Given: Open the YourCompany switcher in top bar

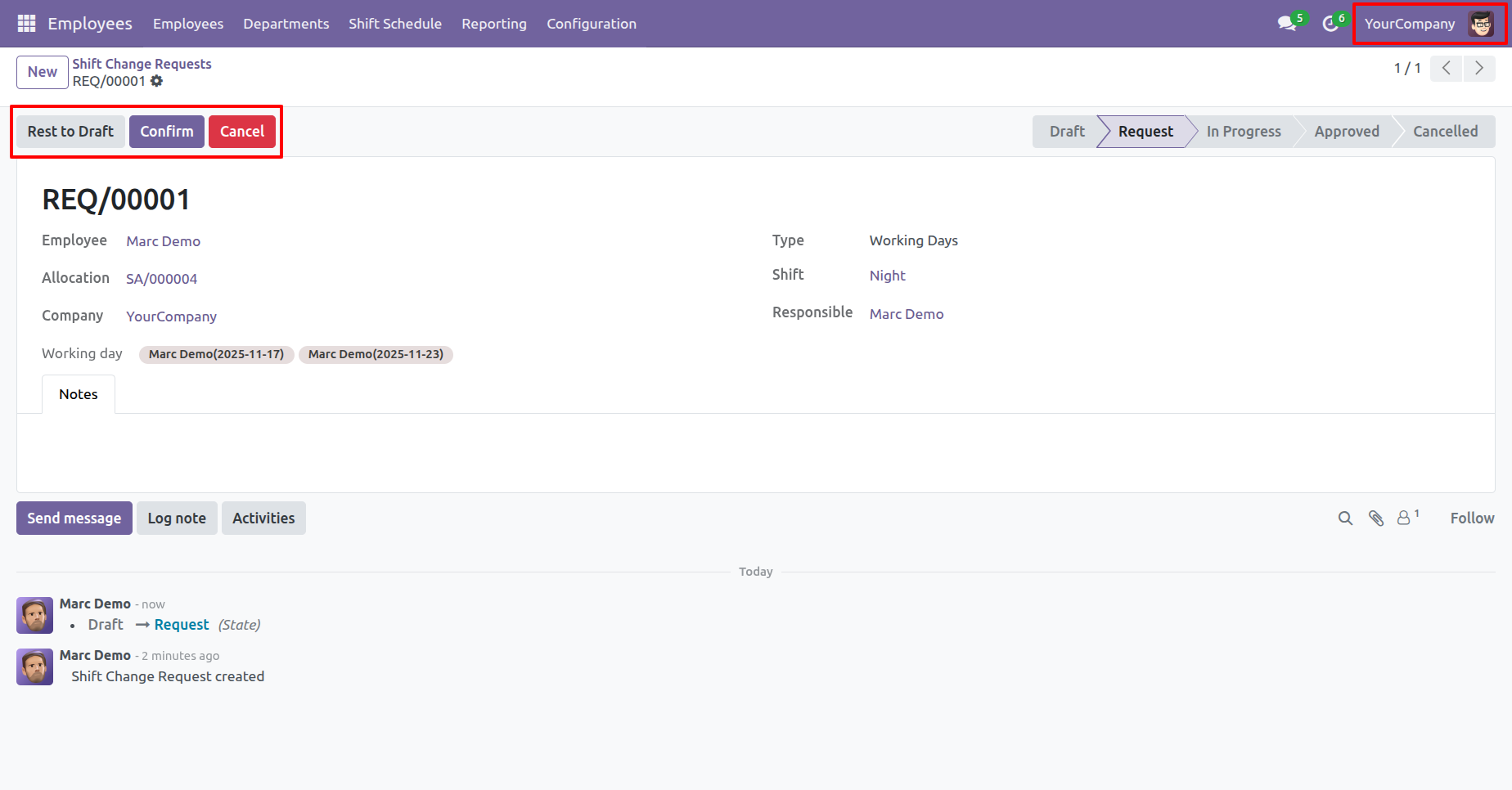Looking at the screenshot, I should click(x=1410, y=24).
